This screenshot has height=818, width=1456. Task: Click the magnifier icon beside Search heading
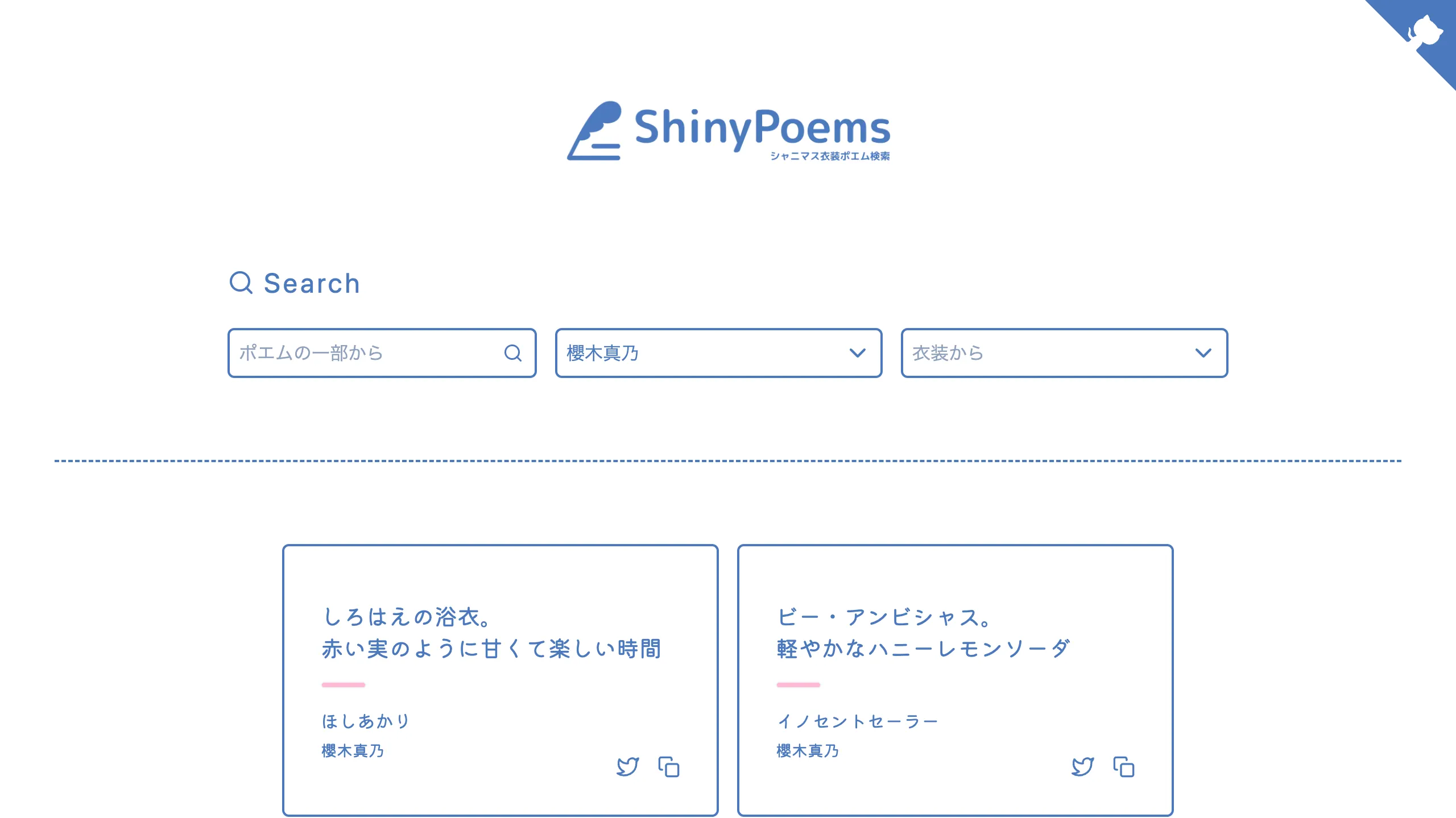click(x=242, y=283)
